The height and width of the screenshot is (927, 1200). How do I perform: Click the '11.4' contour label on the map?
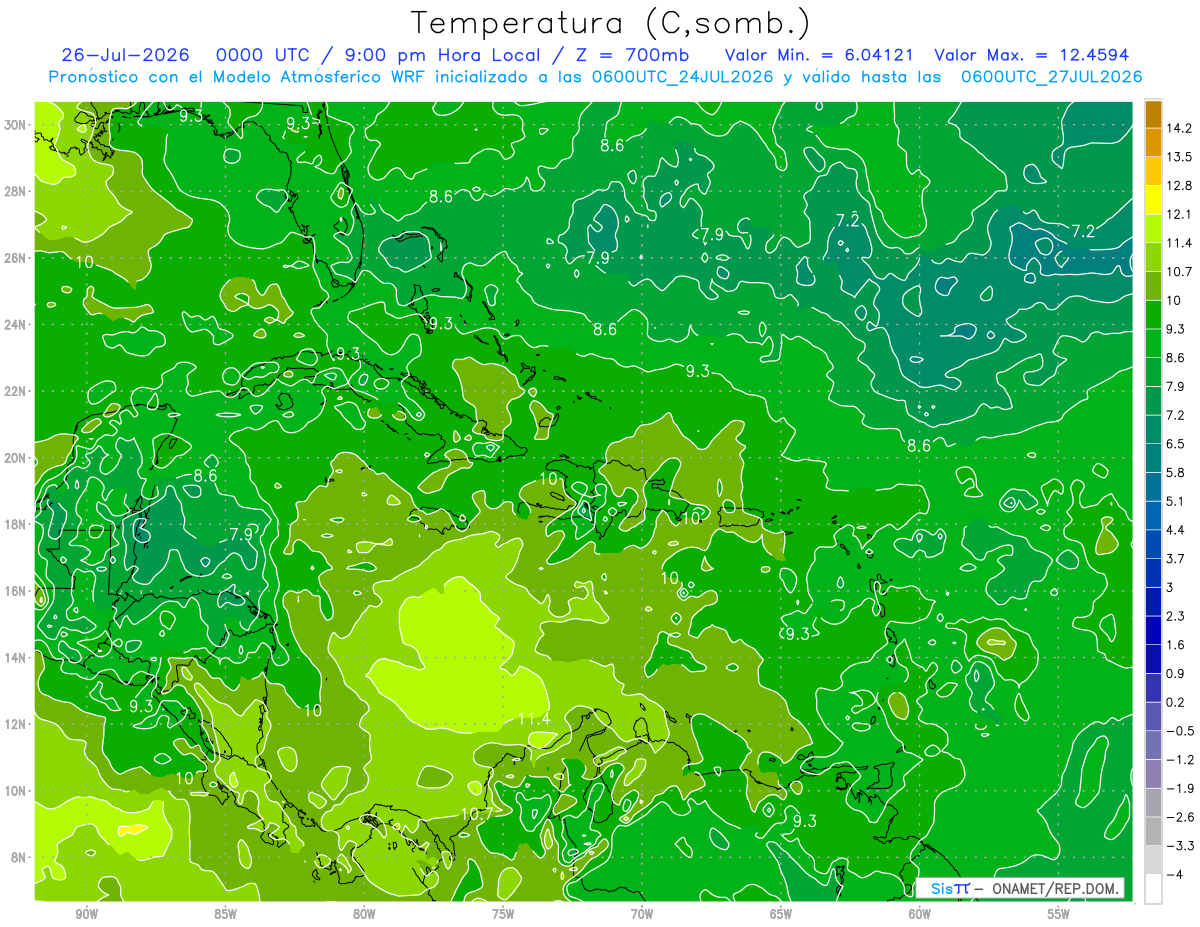(534, 719)
